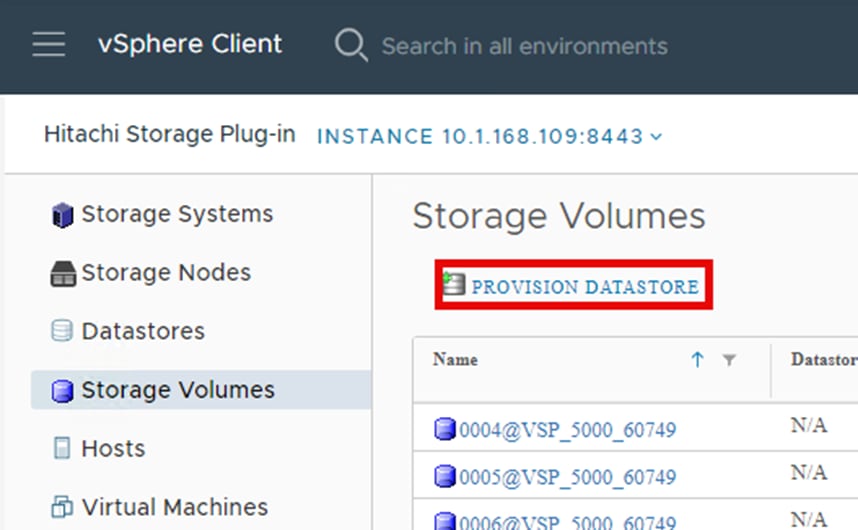Open the Name column filter

point(729,360)
